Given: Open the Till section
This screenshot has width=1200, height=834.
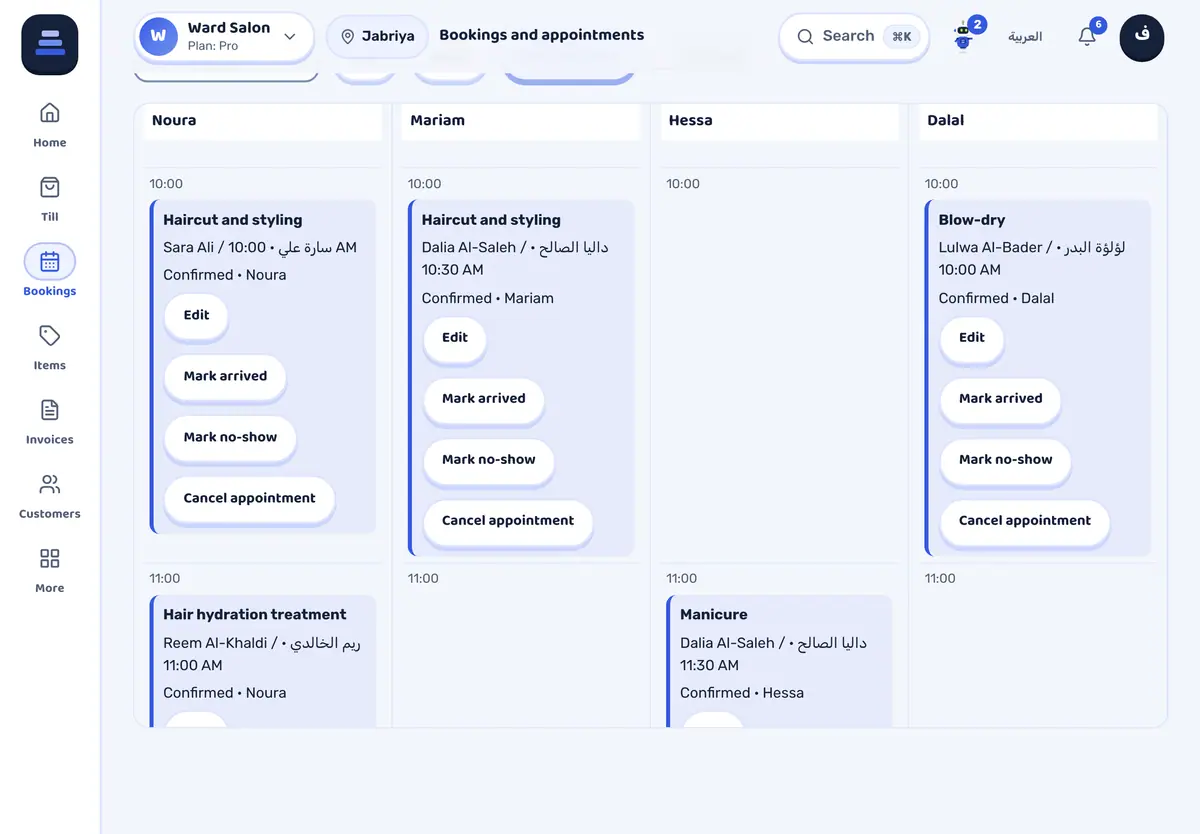Looking at the screenshot, I should (x=50, y=198).
